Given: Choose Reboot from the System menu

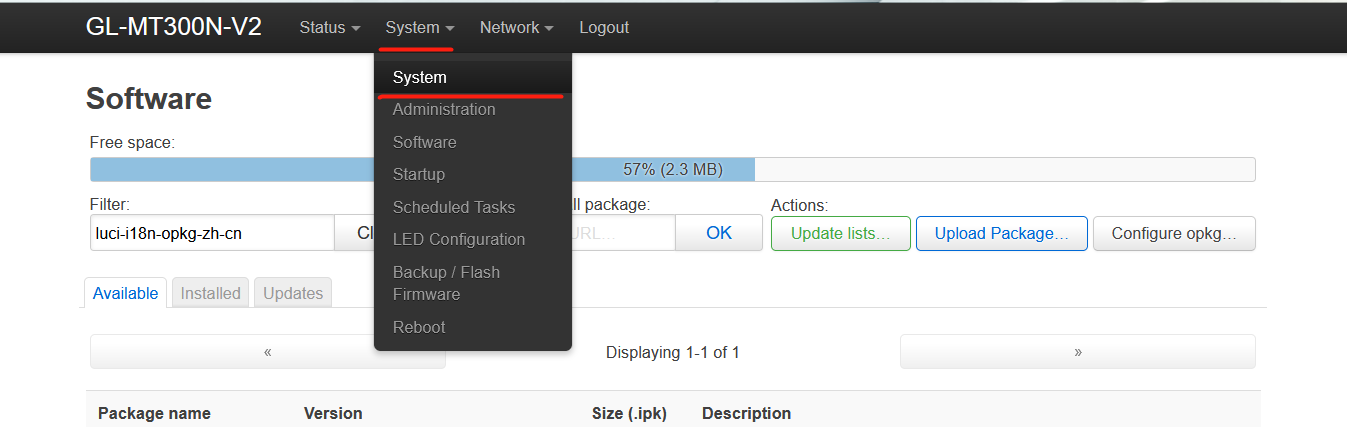Looking at the screenshot, I should [x=419, y=327].
